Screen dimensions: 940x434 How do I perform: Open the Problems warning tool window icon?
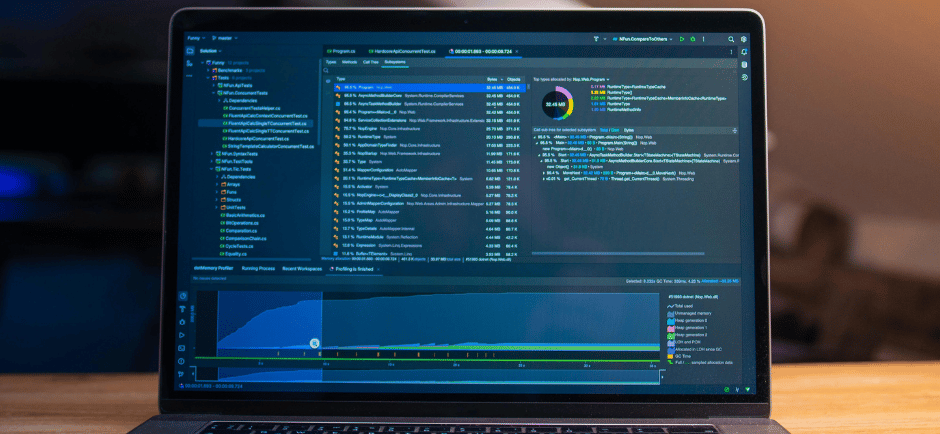(x=182, y=361)
